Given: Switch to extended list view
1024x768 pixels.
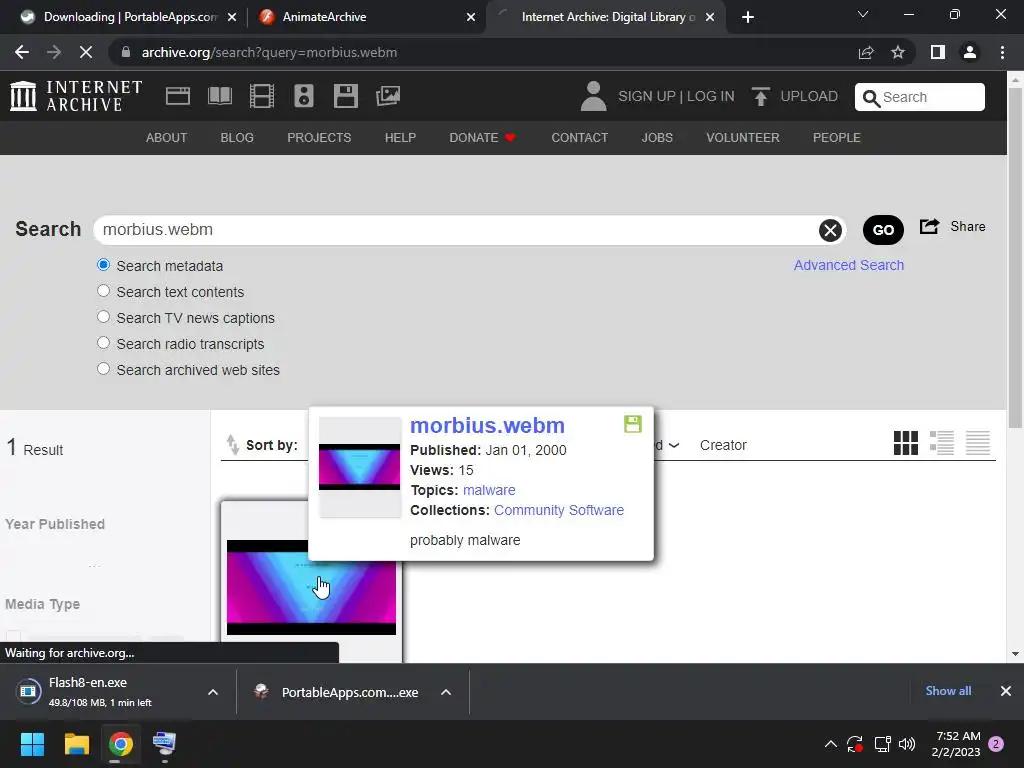Looking at the screenshot, I should (942, 443).
